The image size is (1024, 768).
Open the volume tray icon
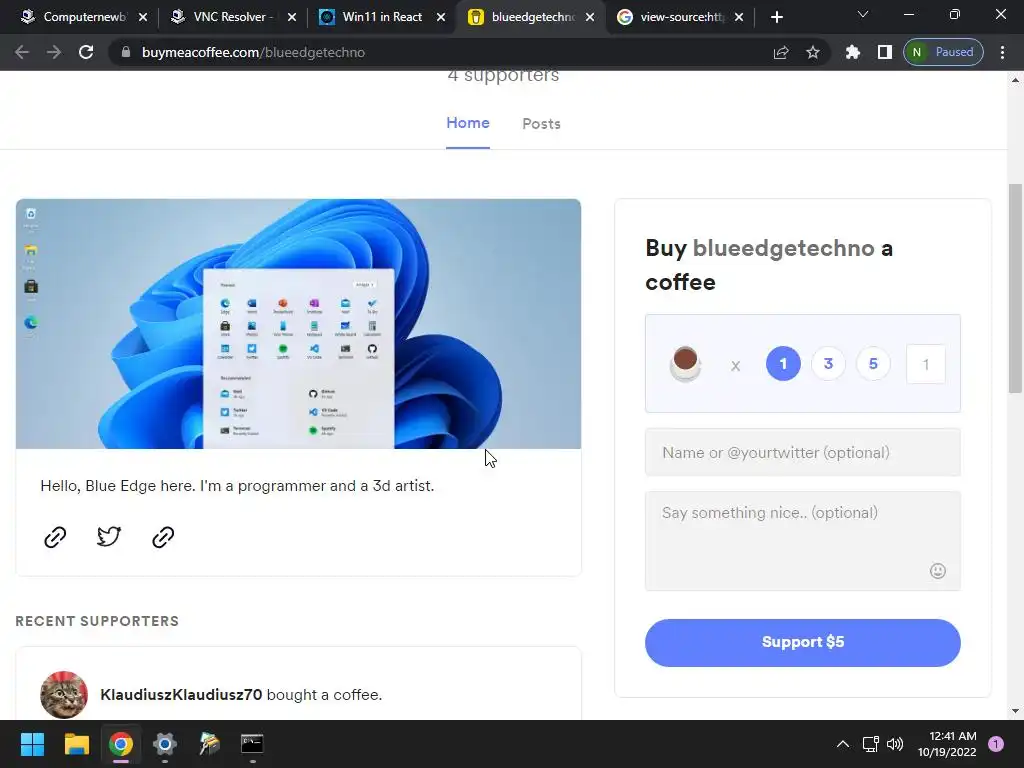895,744
